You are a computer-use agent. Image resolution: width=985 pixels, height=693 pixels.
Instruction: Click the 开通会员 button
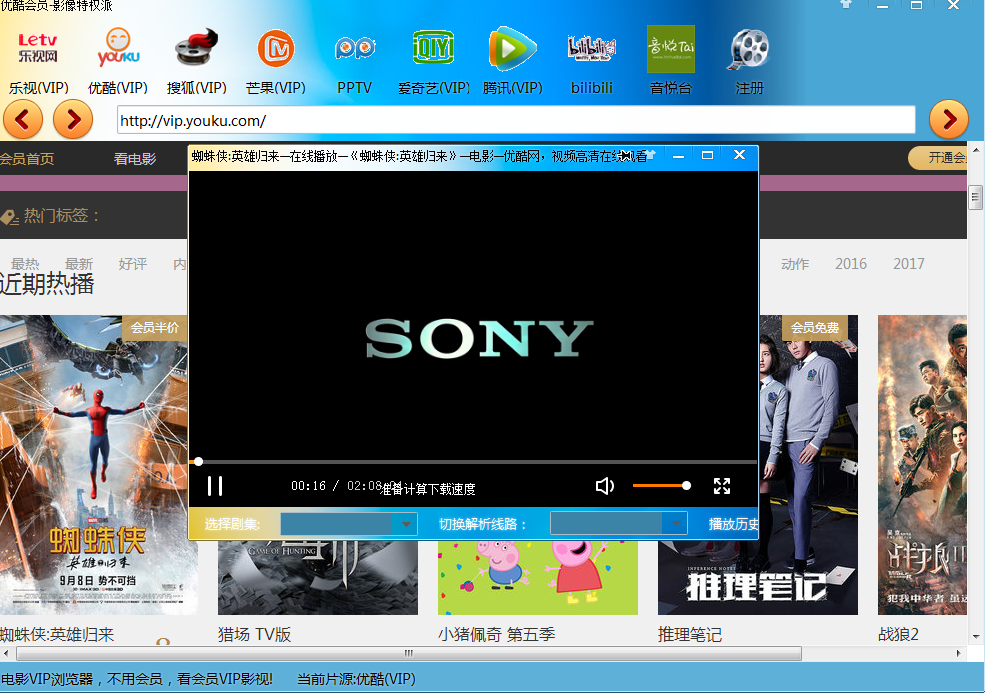939,157
